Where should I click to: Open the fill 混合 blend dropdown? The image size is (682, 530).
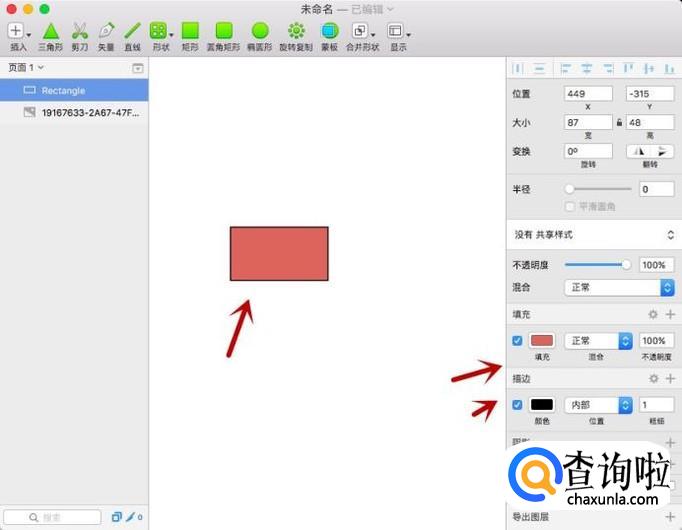tap(598, 340)
